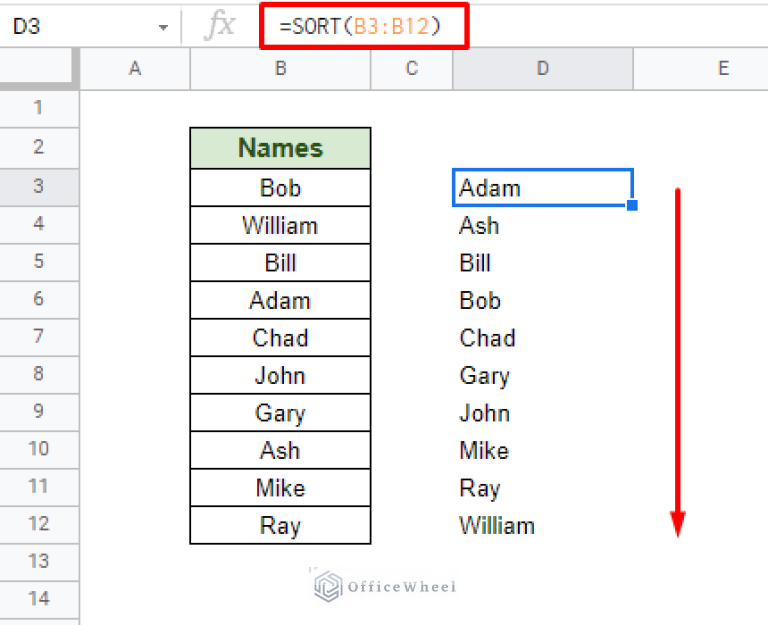Select cell B12 containing Ray
Viewport: 768px width, 625px height.
point(280,525)
